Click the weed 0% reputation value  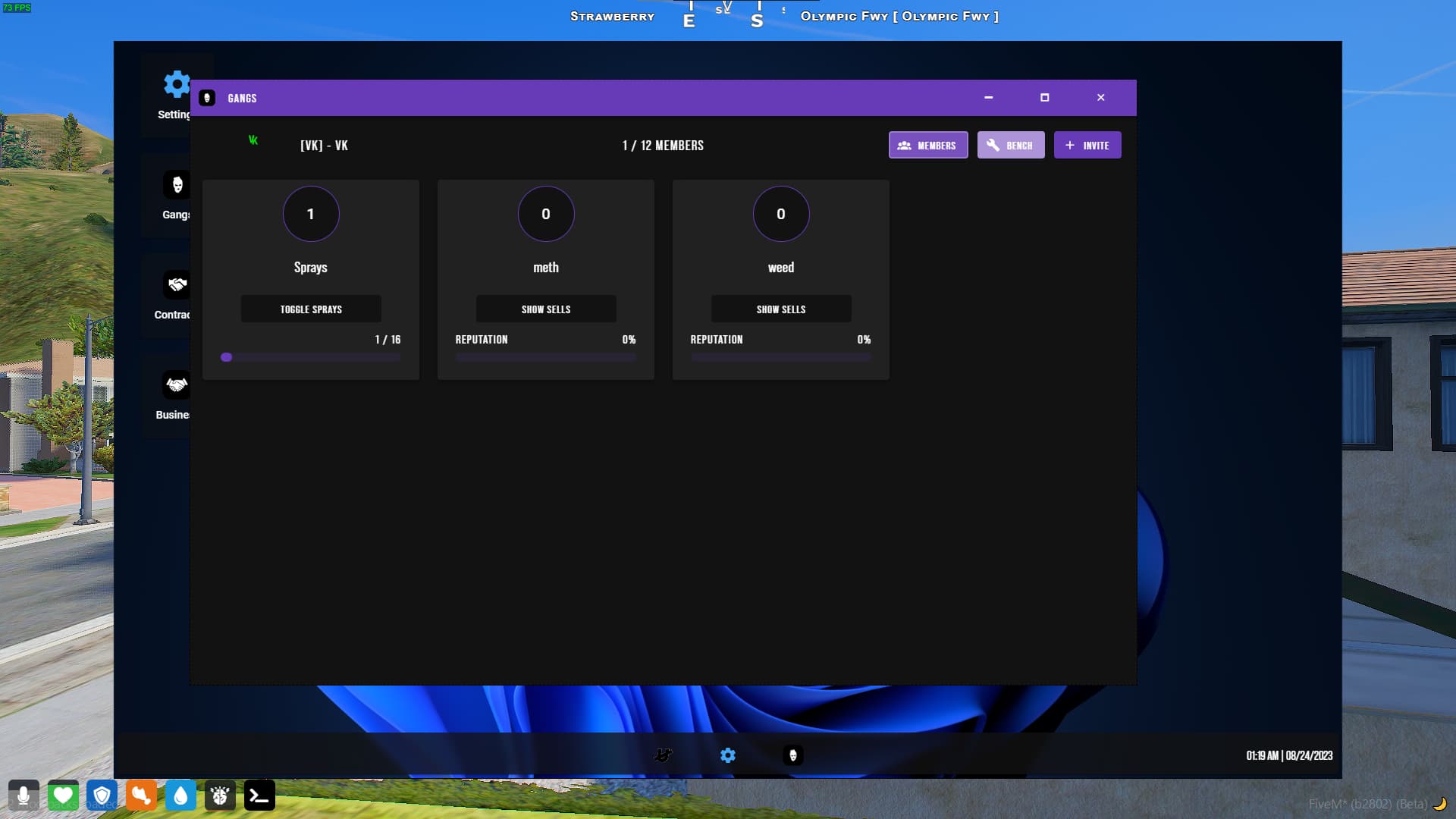[864, 340]
